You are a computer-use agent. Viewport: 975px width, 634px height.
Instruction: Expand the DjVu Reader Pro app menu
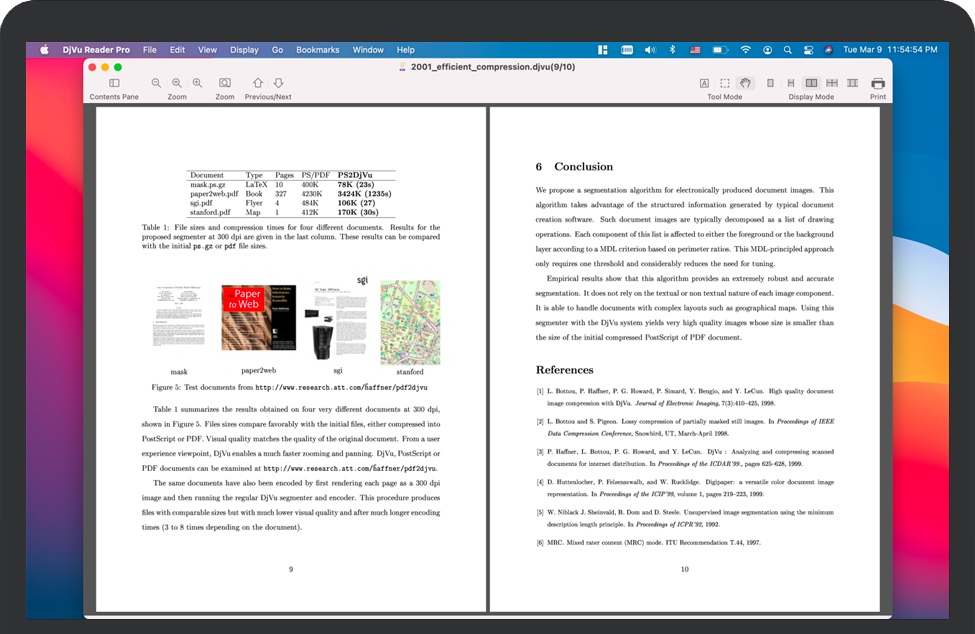click(x=96, y=49)
